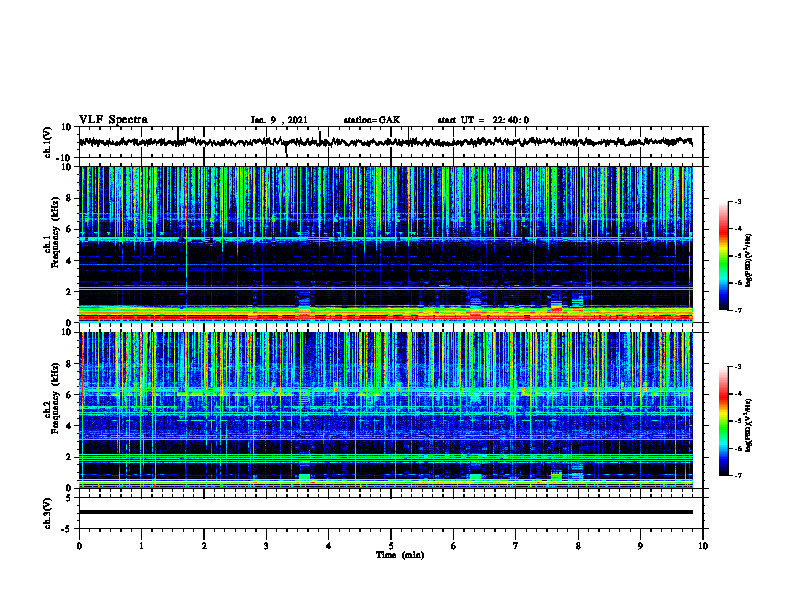Click the "8" kHz tick of ch.1 spectrogram
The width and height of the screenshot is (792, 612).
69,198
